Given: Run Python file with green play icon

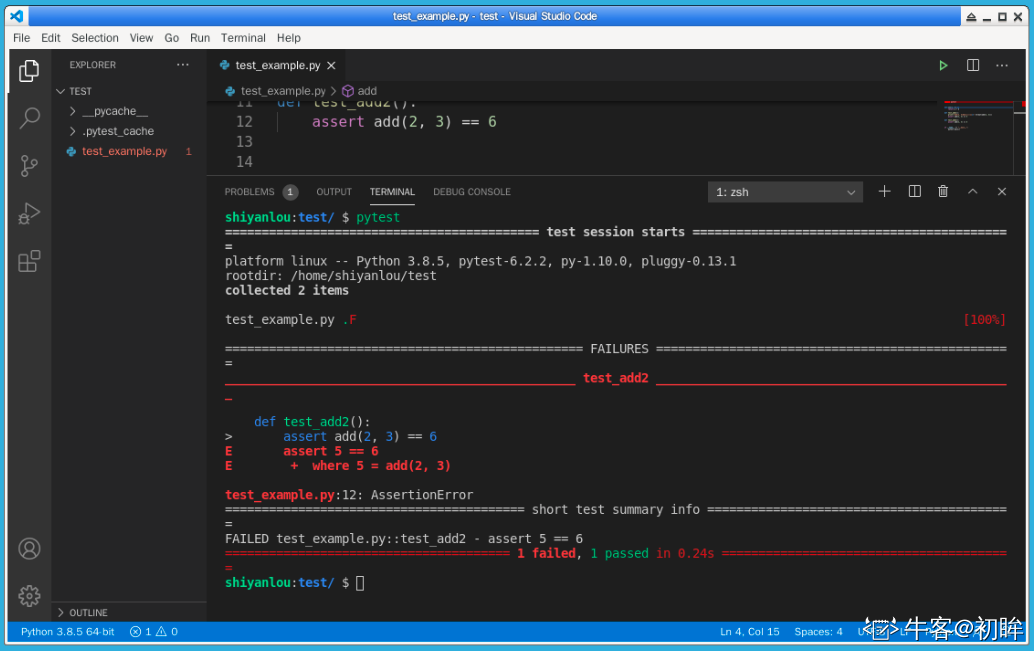Looking at the screenshot, I should (x=943, y=65).
